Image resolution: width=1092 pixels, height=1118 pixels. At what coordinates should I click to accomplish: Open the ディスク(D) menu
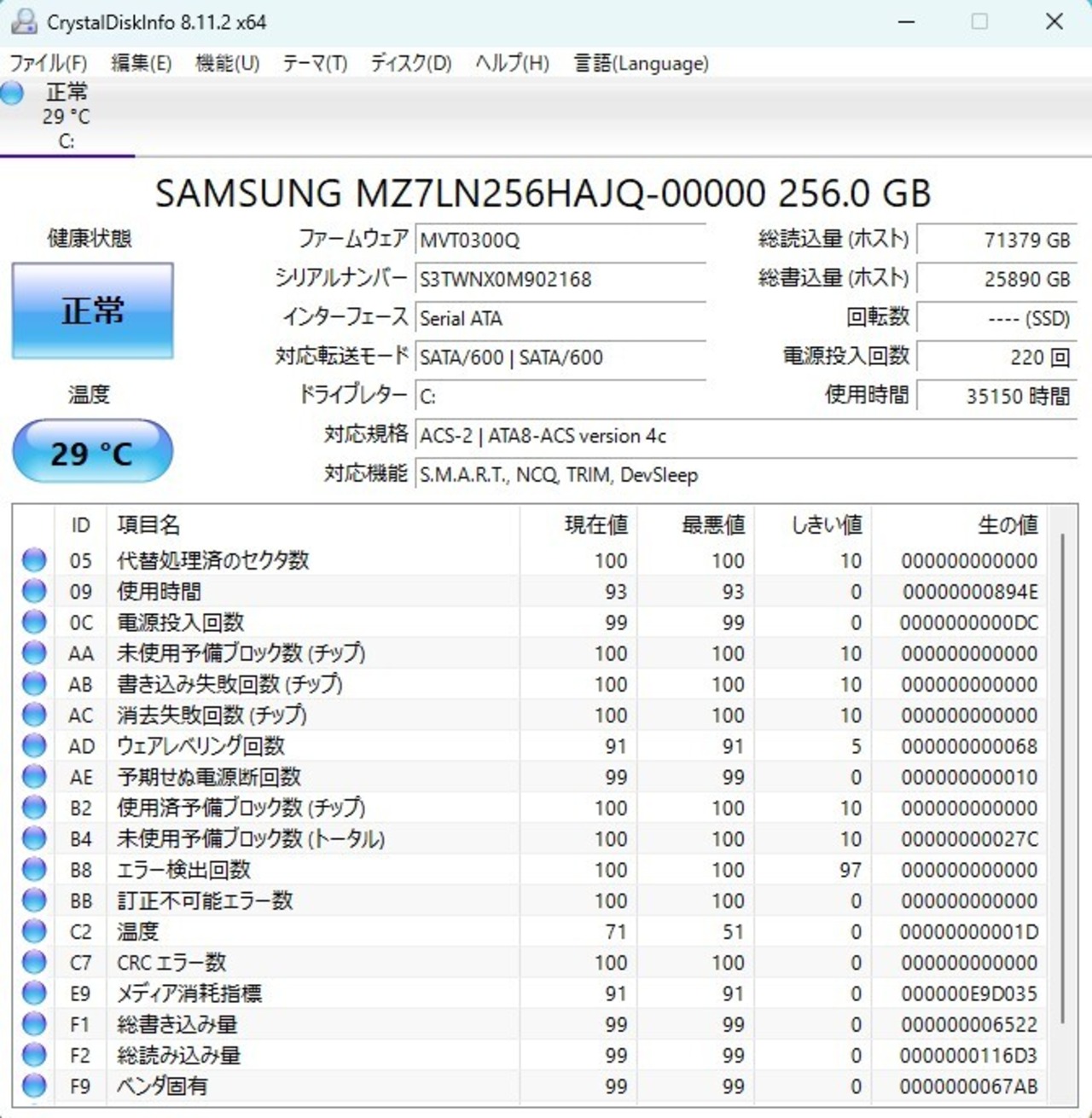(x=410, y=63)
